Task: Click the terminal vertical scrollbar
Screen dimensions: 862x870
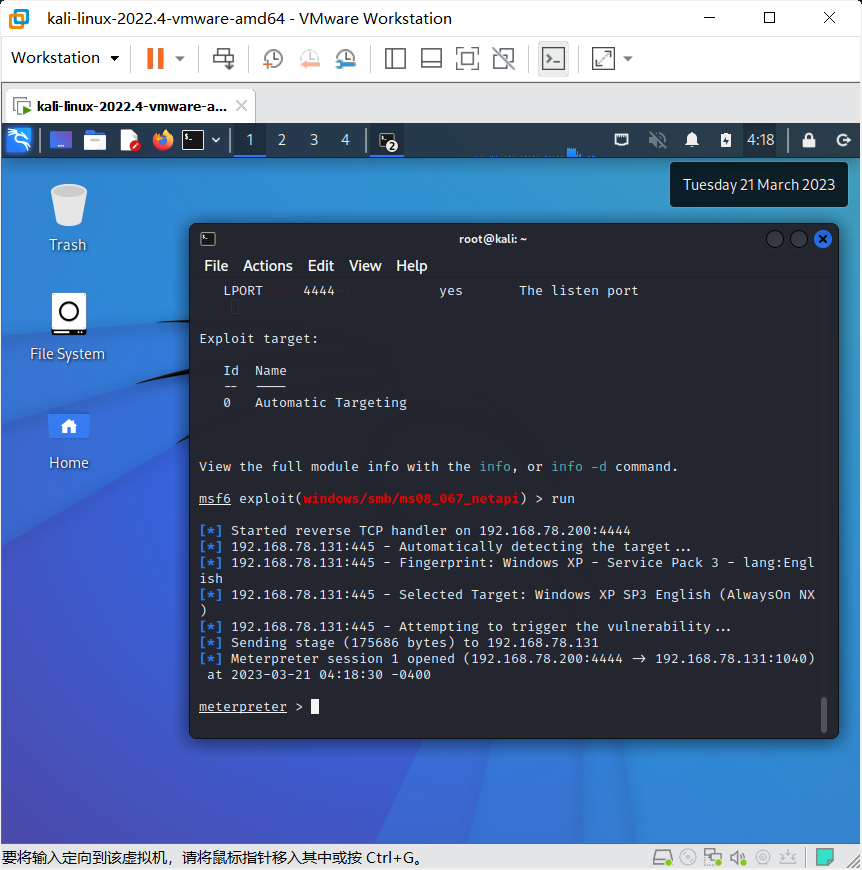Action: [x=824, y=715]
